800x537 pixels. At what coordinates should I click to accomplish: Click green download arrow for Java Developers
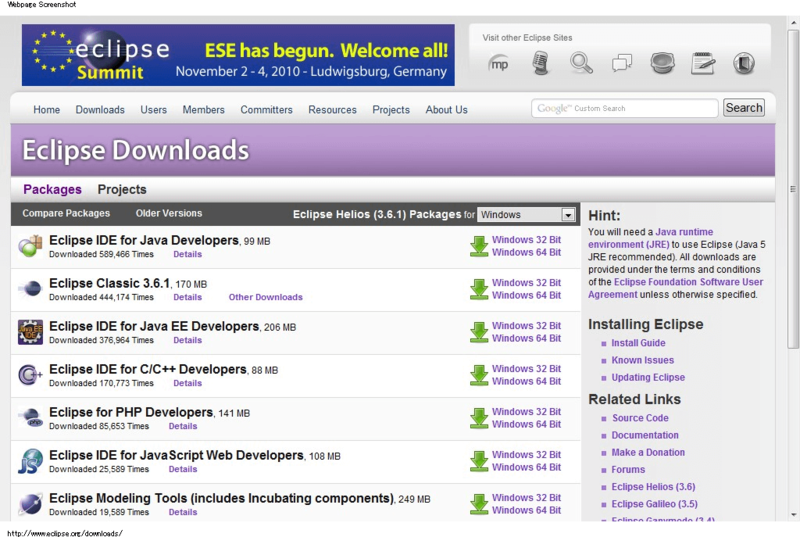point(479,246)
